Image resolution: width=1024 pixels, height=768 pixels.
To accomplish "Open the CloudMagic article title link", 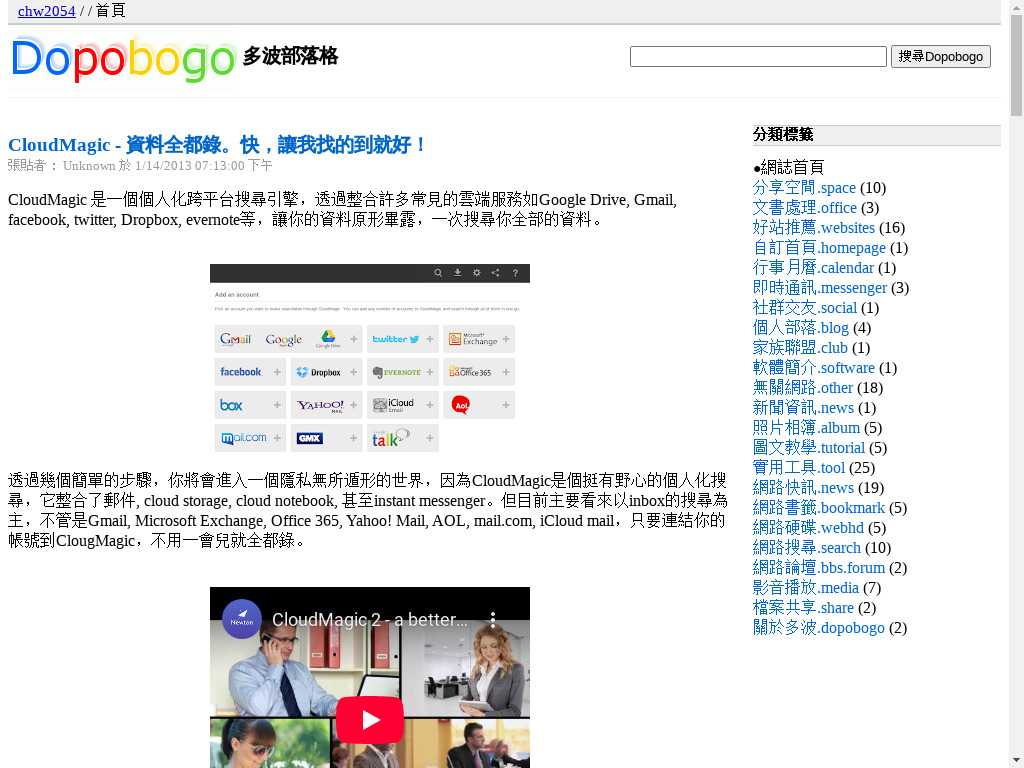I will point(217,144).
